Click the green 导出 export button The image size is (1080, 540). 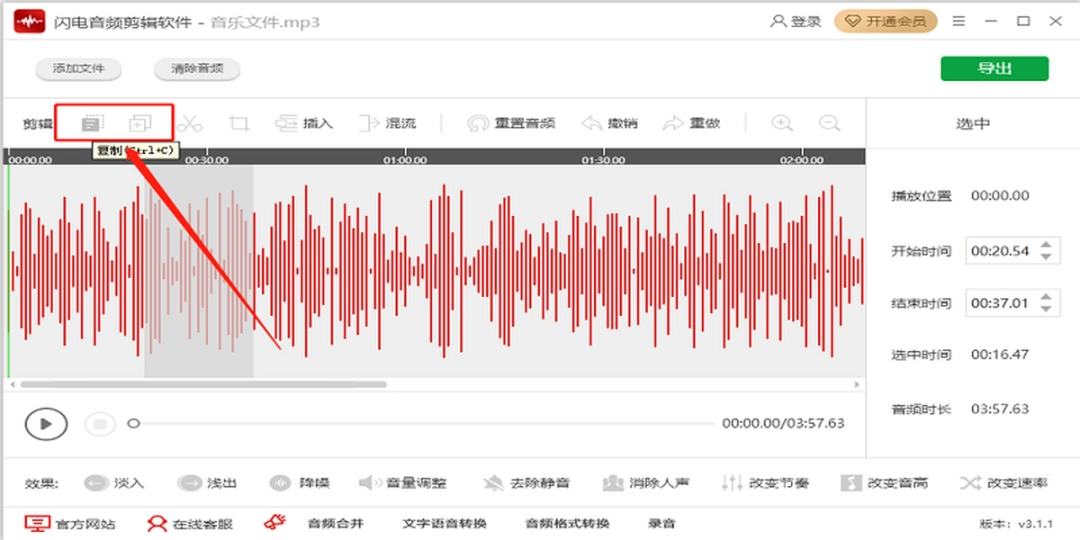995,69
